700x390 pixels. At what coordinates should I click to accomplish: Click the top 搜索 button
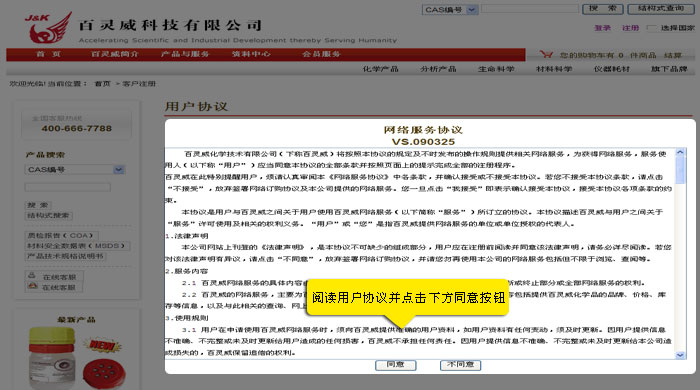(603, 9)
